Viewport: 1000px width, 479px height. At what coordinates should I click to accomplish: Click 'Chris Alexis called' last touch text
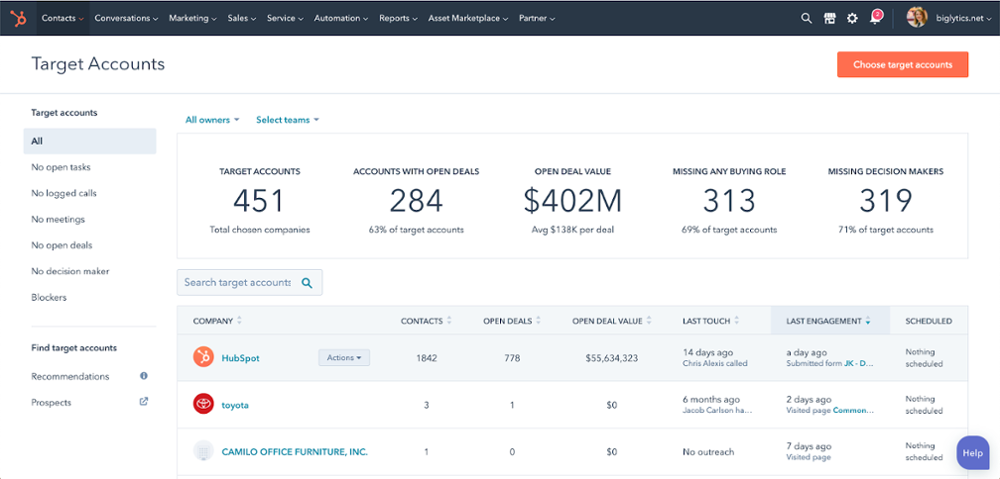(x=715, y=364)
